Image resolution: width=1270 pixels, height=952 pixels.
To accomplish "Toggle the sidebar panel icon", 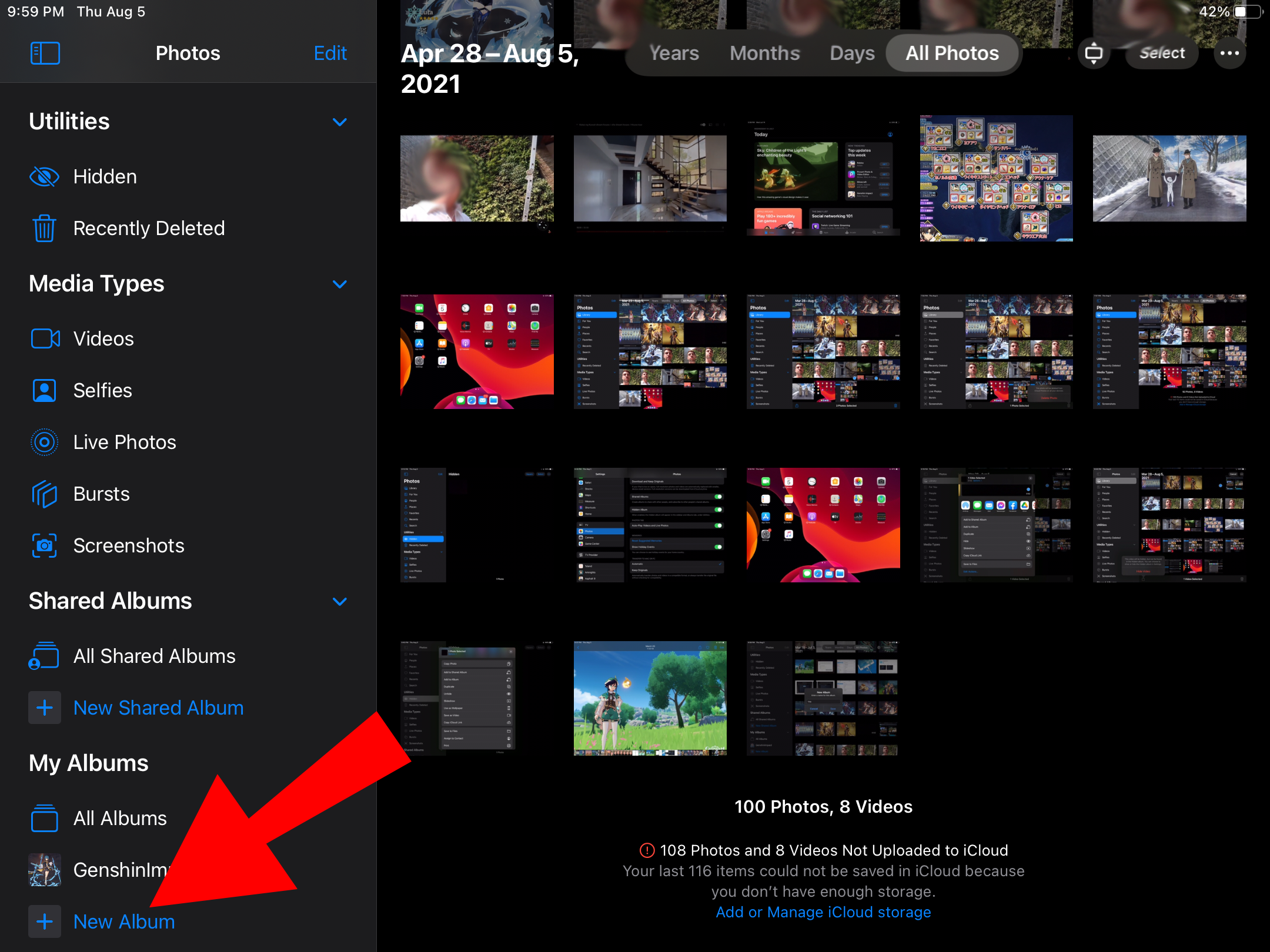I will pos(45,53).
